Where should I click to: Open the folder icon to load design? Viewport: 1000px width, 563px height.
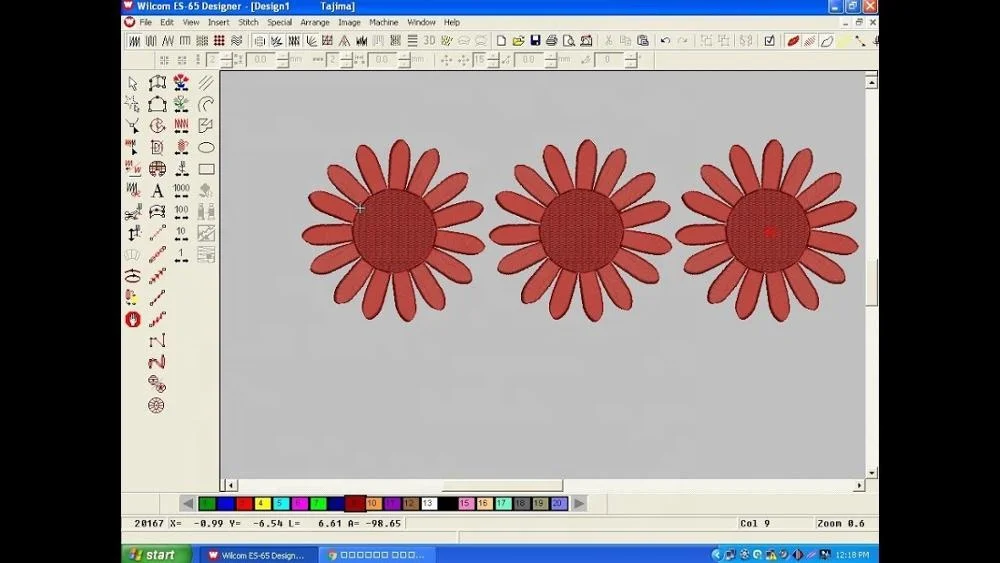pos(518,40)
